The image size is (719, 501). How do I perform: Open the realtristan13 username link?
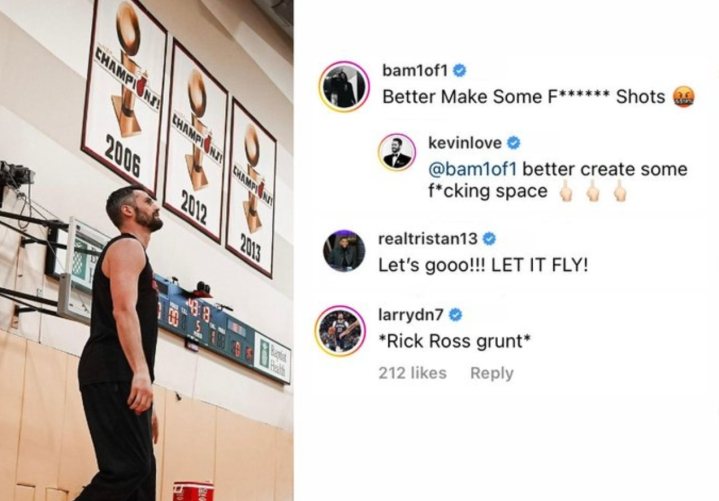[x=431, y=239]
